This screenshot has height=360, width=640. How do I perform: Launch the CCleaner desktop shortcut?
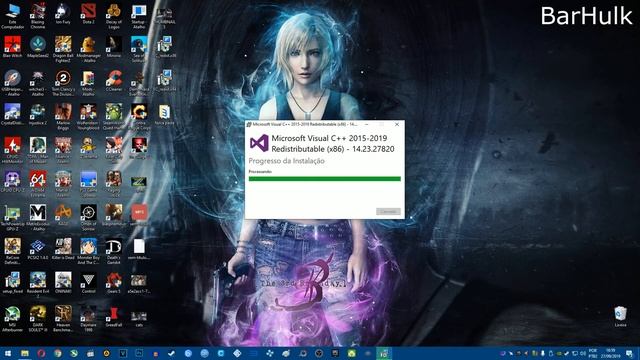[x=113, y=81]
